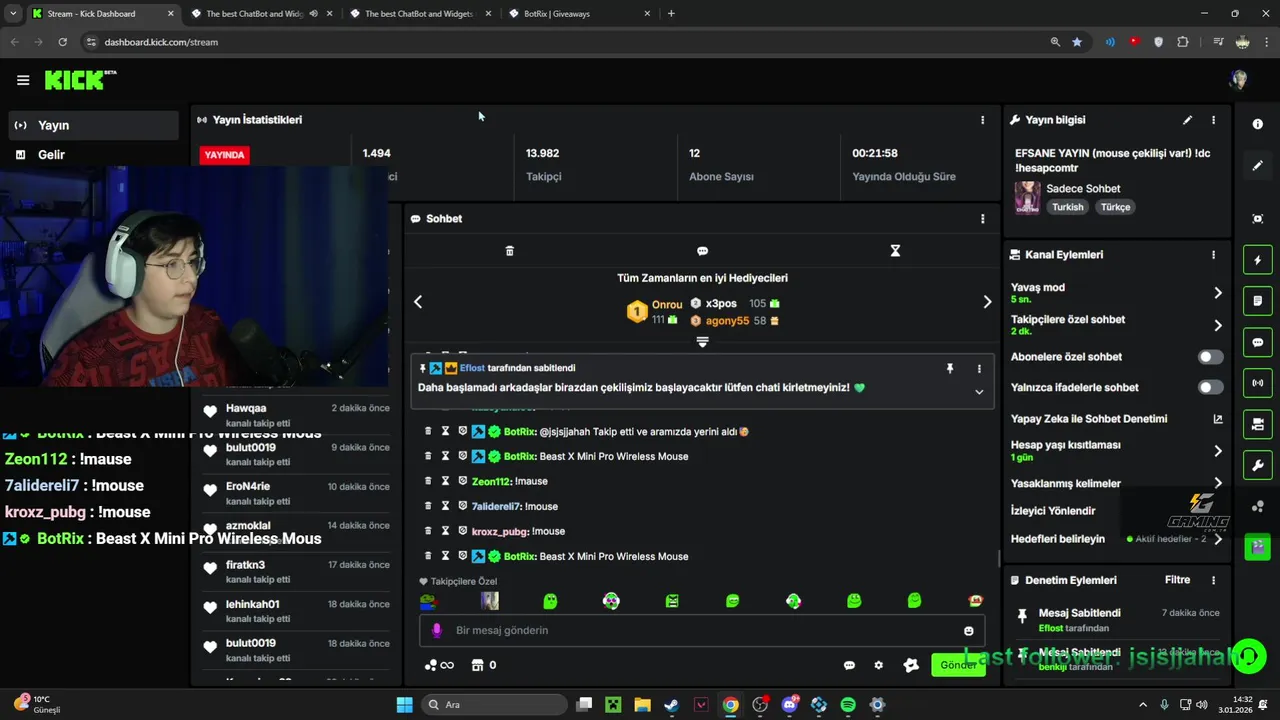Open Kanal Eylemleri three-dot menu
Screen dimensions: 1280x720
tap(1213, 255)
